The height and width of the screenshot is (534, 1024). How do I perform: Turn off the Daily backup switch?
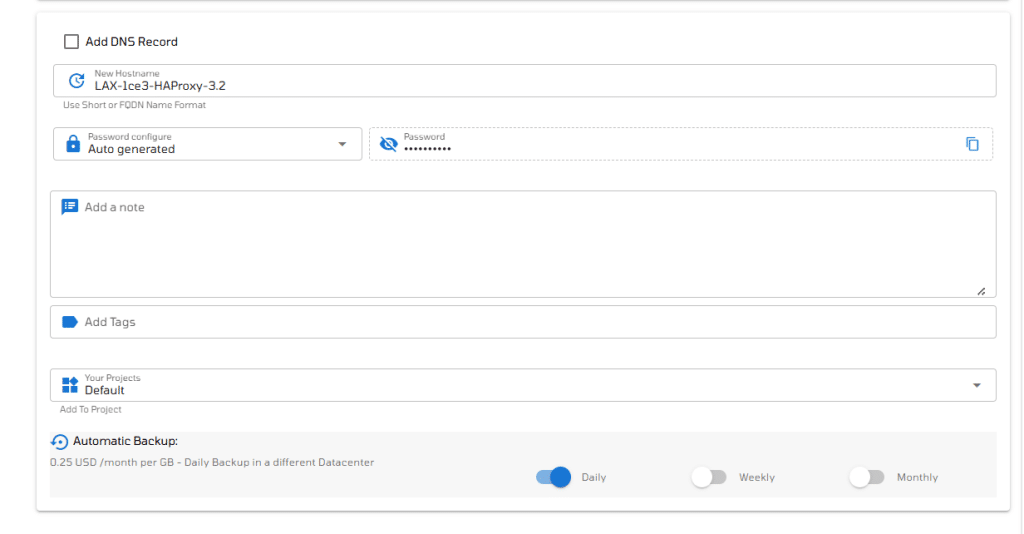pos(553,477)
